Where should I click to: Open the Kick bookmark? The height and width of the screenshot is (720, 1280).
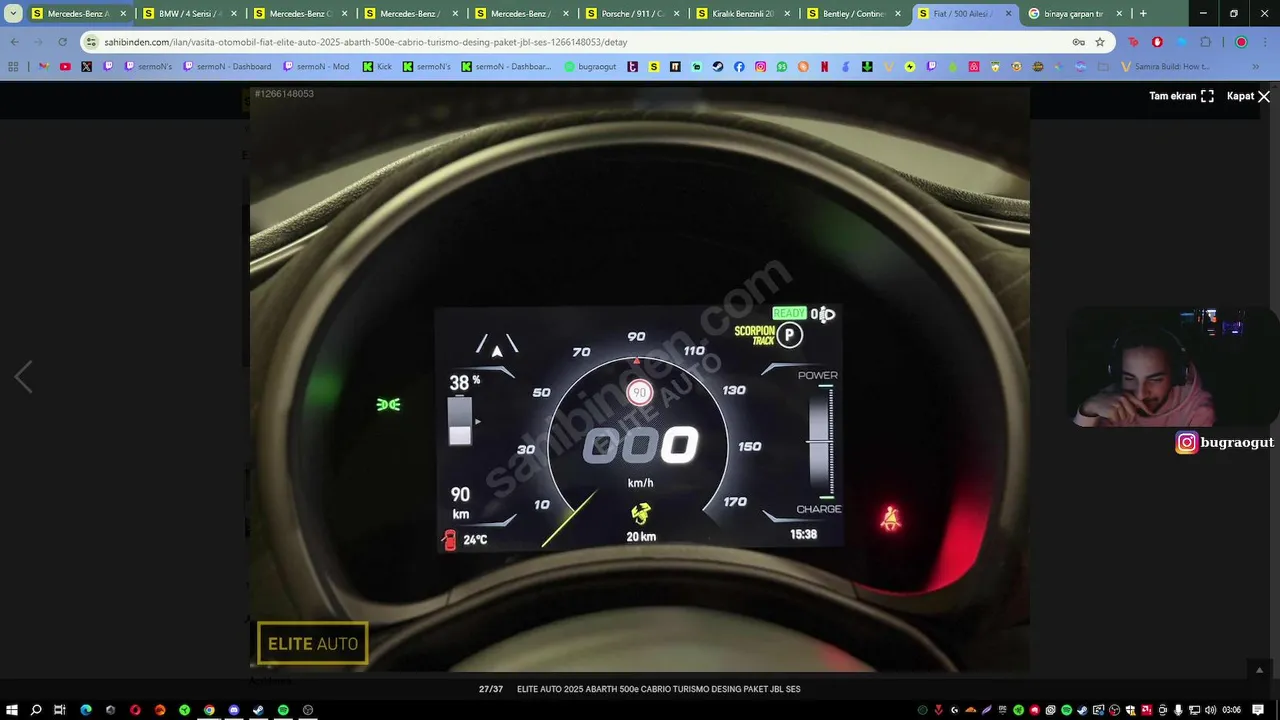coord(377,66)
